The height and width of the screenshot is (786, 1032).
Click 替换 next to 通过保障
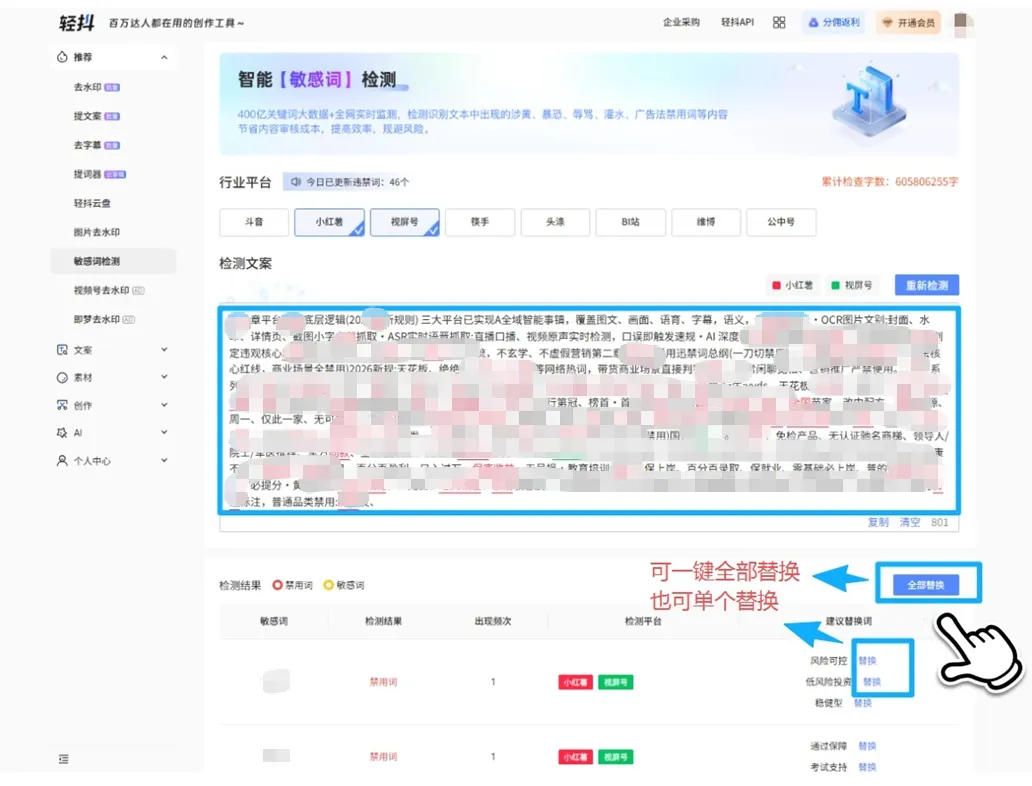coord(867,746)
